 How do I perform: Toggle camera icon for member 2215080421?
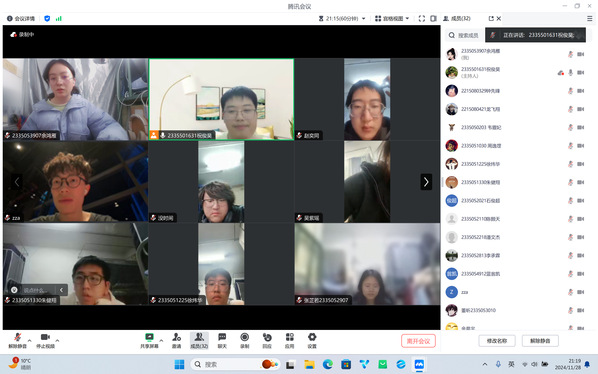580,109
